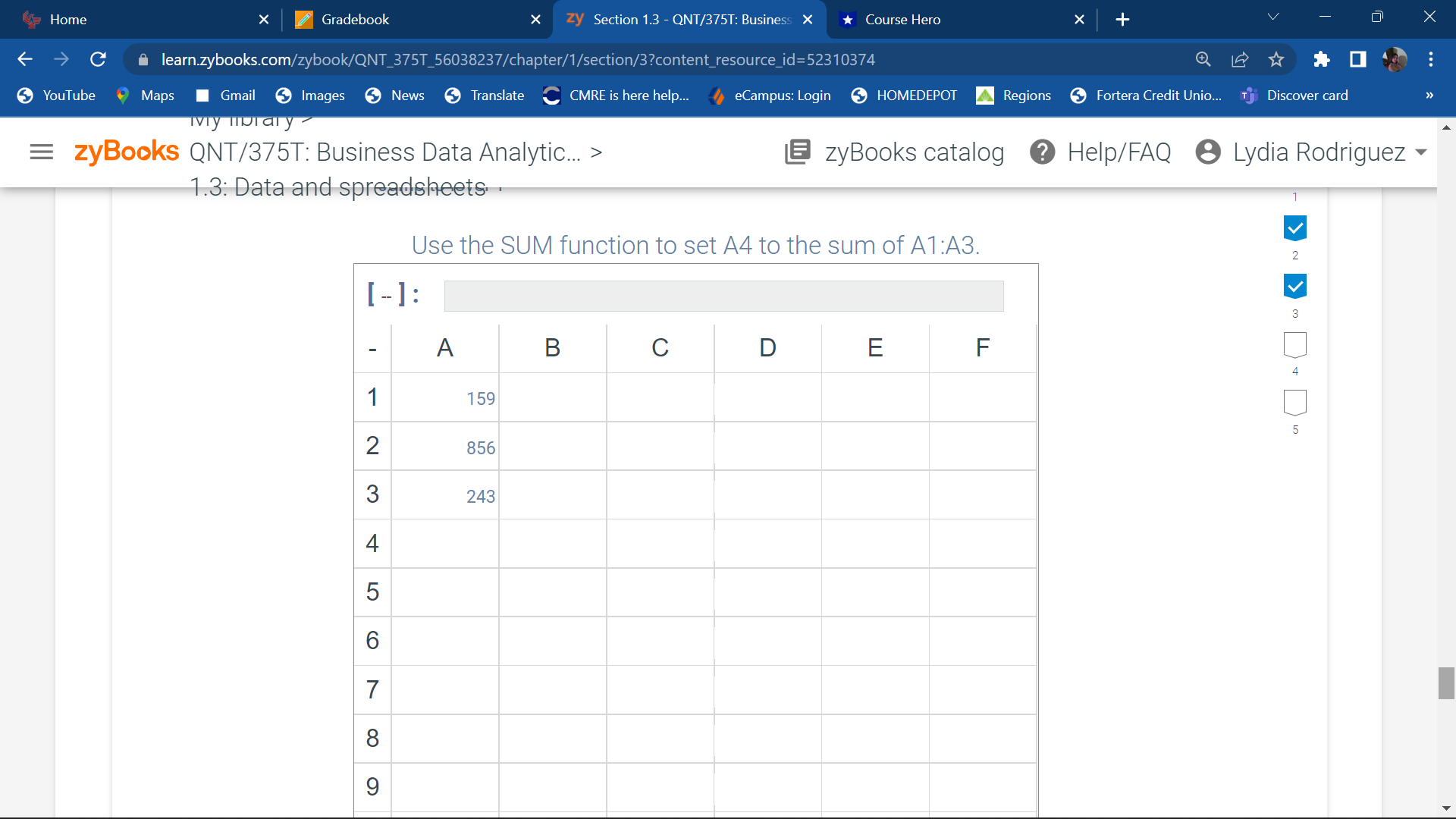1456x819 pixels.
Task: Open the YouTube bookmark
Action: tap(56, 96)
